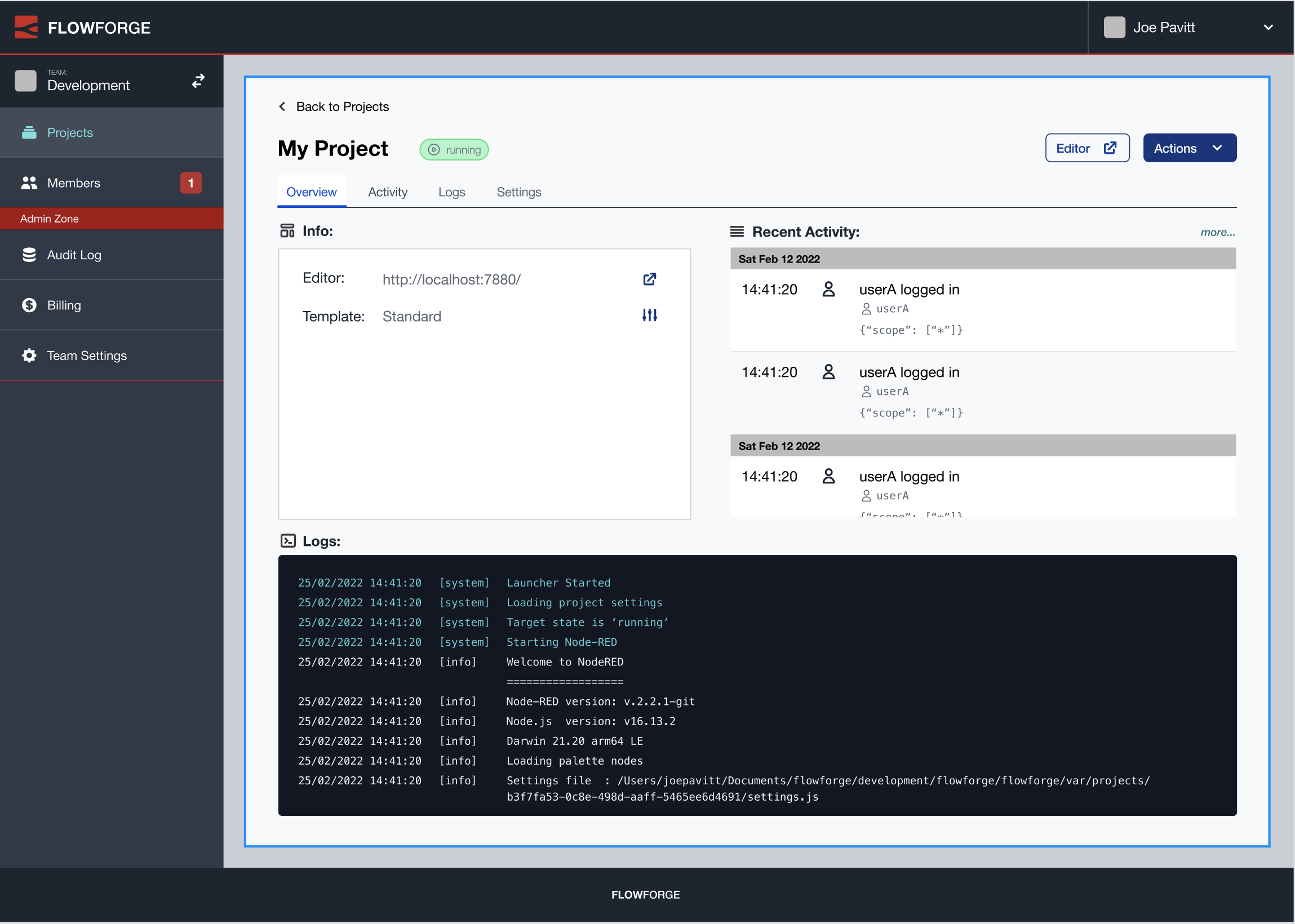This screenshot has height=924, width=1295.
Task: Open Team Settings via gear icon
Action: [x=29, y=355]
